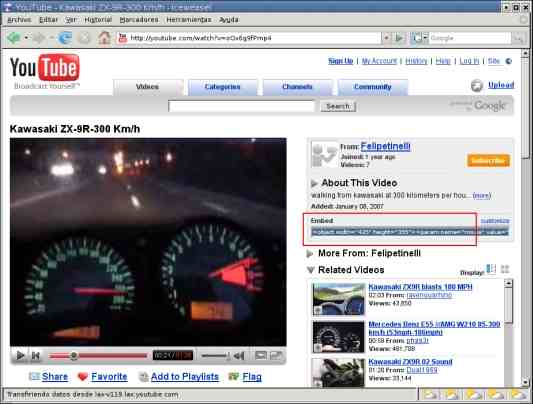533x404 pixels.
Task: Reload the page with the blue refresh icon
Action: pyautogui.click(x=65, y=38)
